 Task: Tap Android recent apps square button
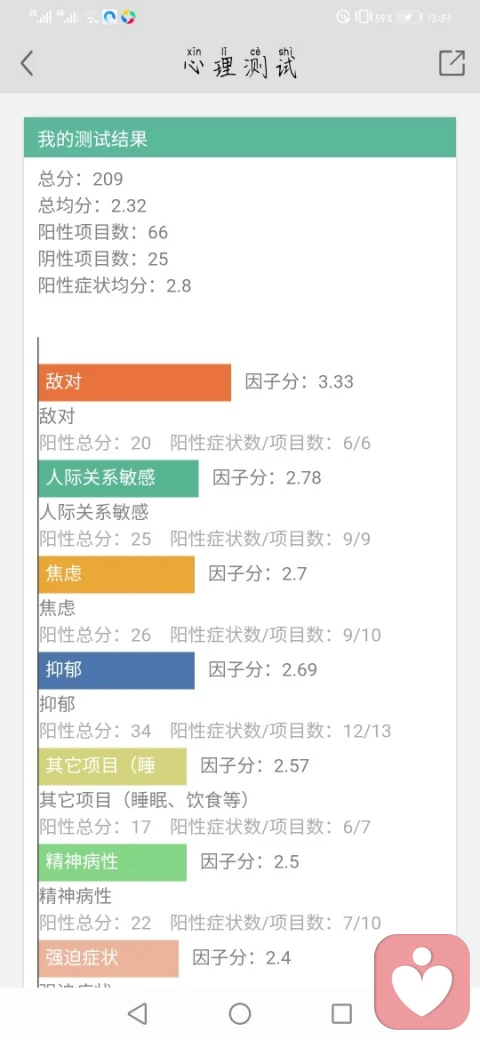click(341, 1013)
